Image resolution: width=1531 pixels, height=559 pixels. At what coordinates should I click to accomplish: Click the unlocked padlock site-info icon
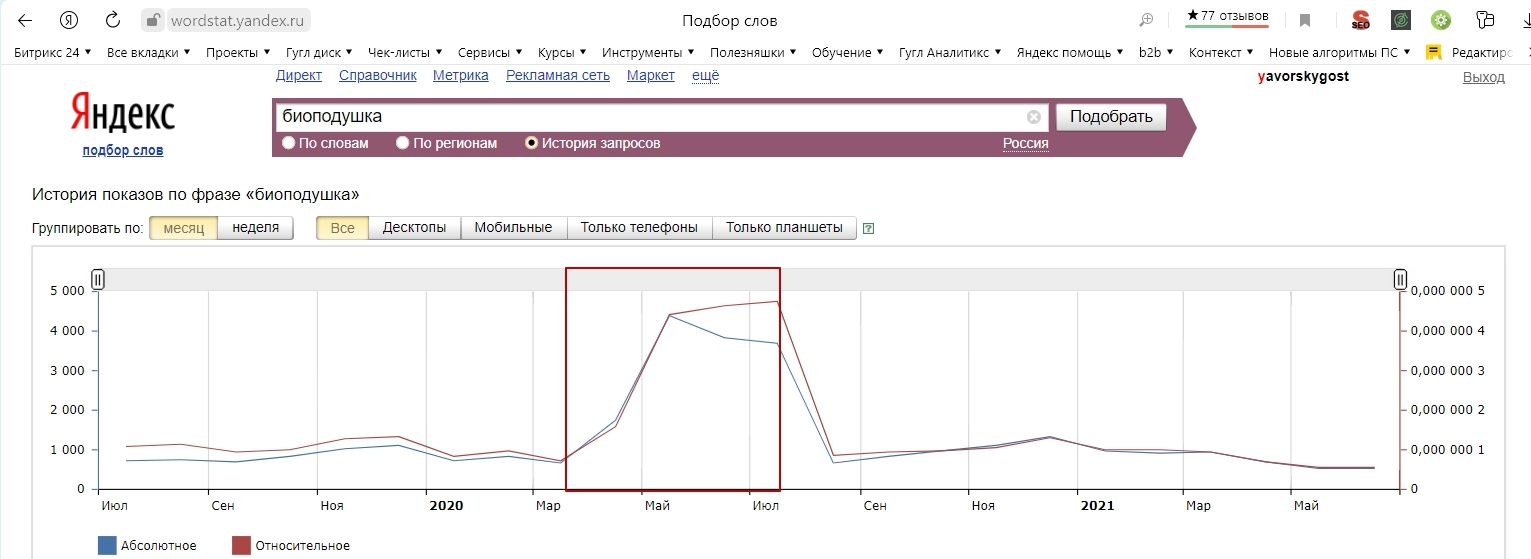152,20
